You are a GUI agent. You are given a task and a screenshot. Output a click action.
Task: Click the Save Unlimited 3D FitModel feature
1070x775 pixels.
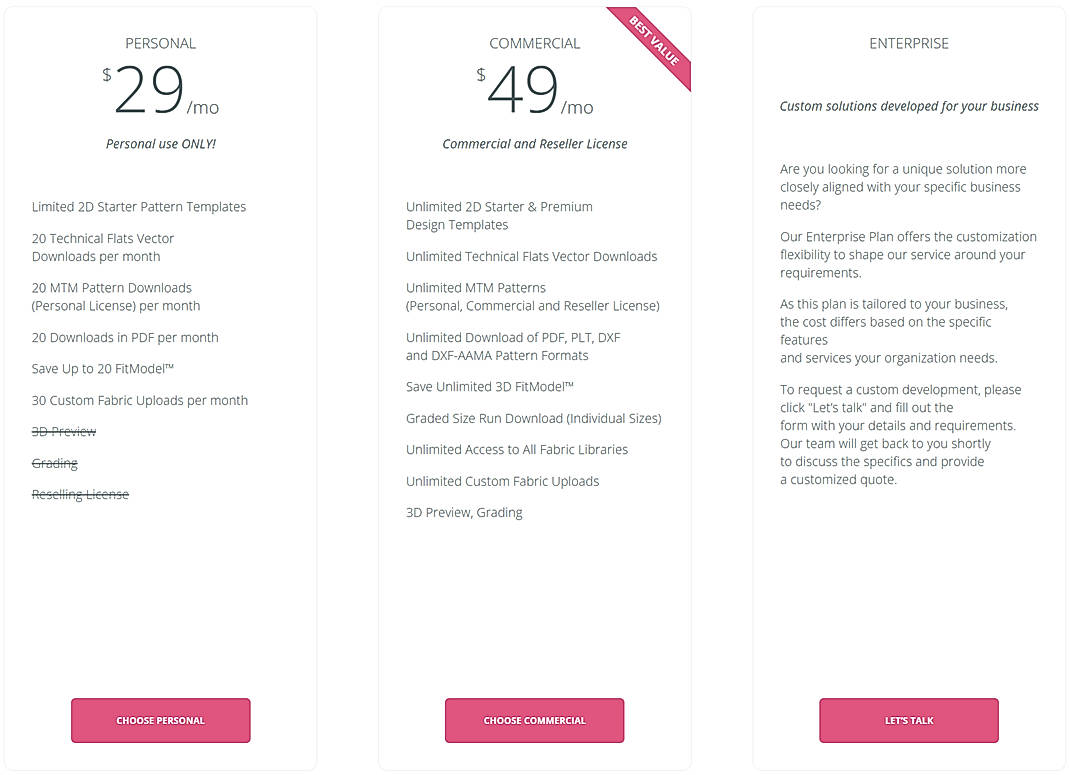coord(490,386)
